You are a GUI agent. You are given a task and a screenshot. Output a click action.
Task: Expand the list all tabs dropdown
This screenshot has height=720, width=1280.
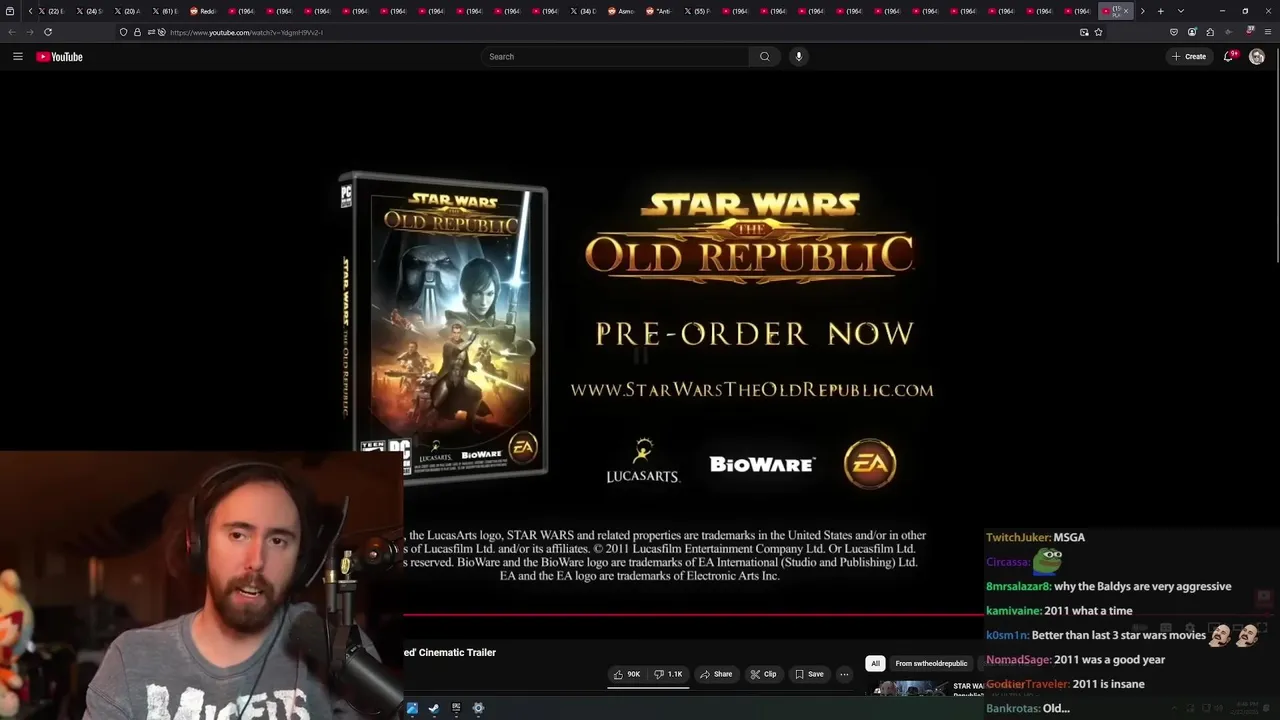[1181, 11]
